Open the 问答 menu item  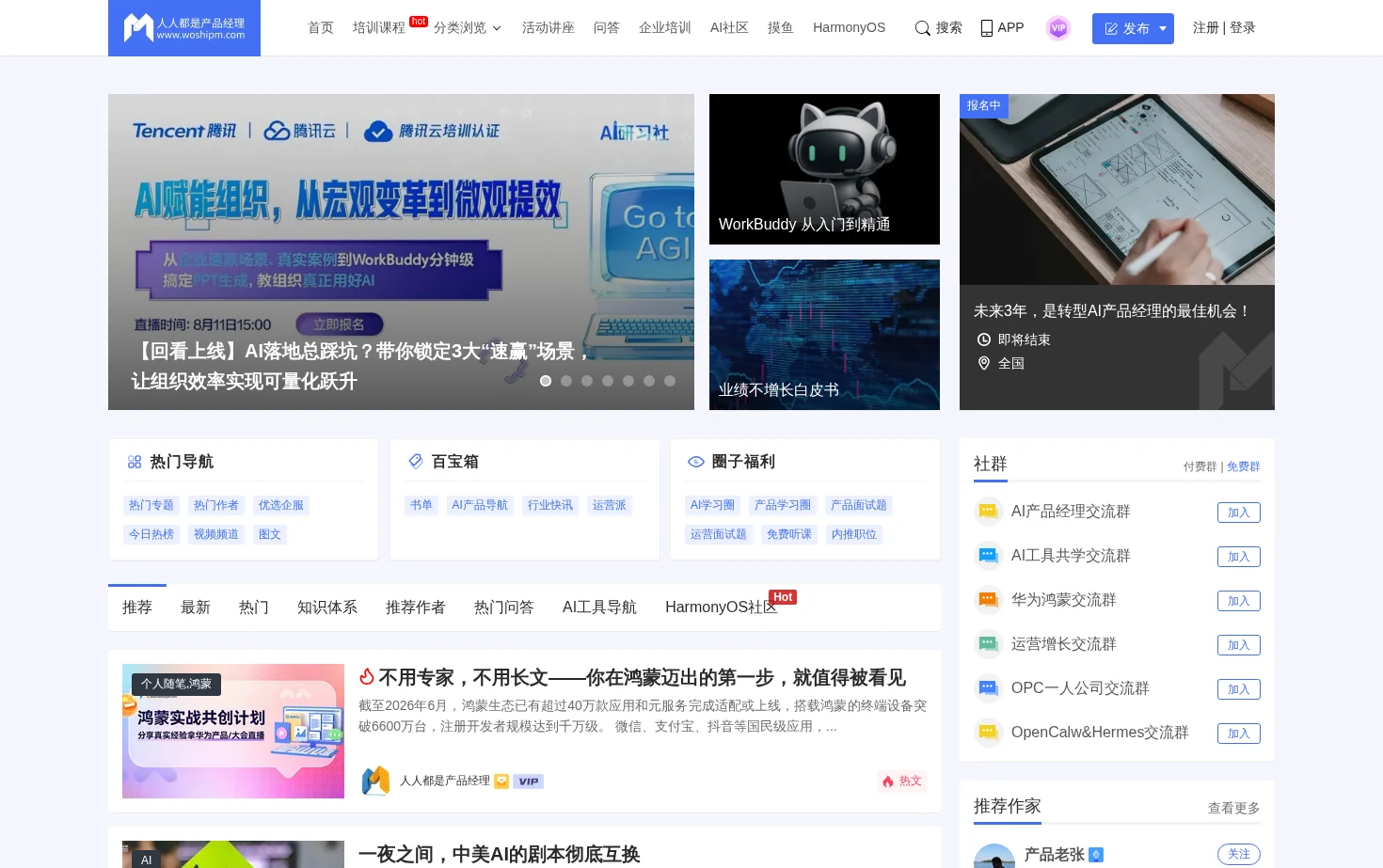(x=607, y=28)
